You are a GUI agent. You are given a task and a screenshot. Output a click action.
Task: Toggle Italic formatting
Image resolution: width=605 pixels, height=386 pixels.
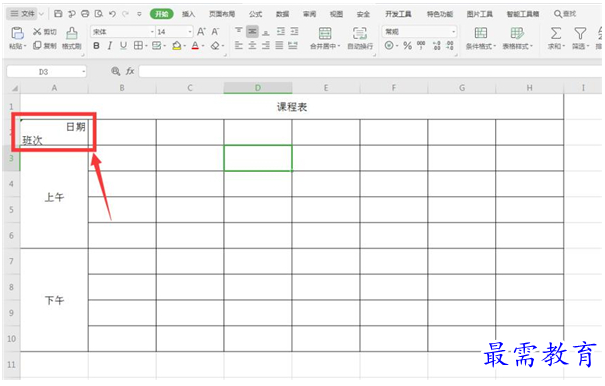[110, 46]
